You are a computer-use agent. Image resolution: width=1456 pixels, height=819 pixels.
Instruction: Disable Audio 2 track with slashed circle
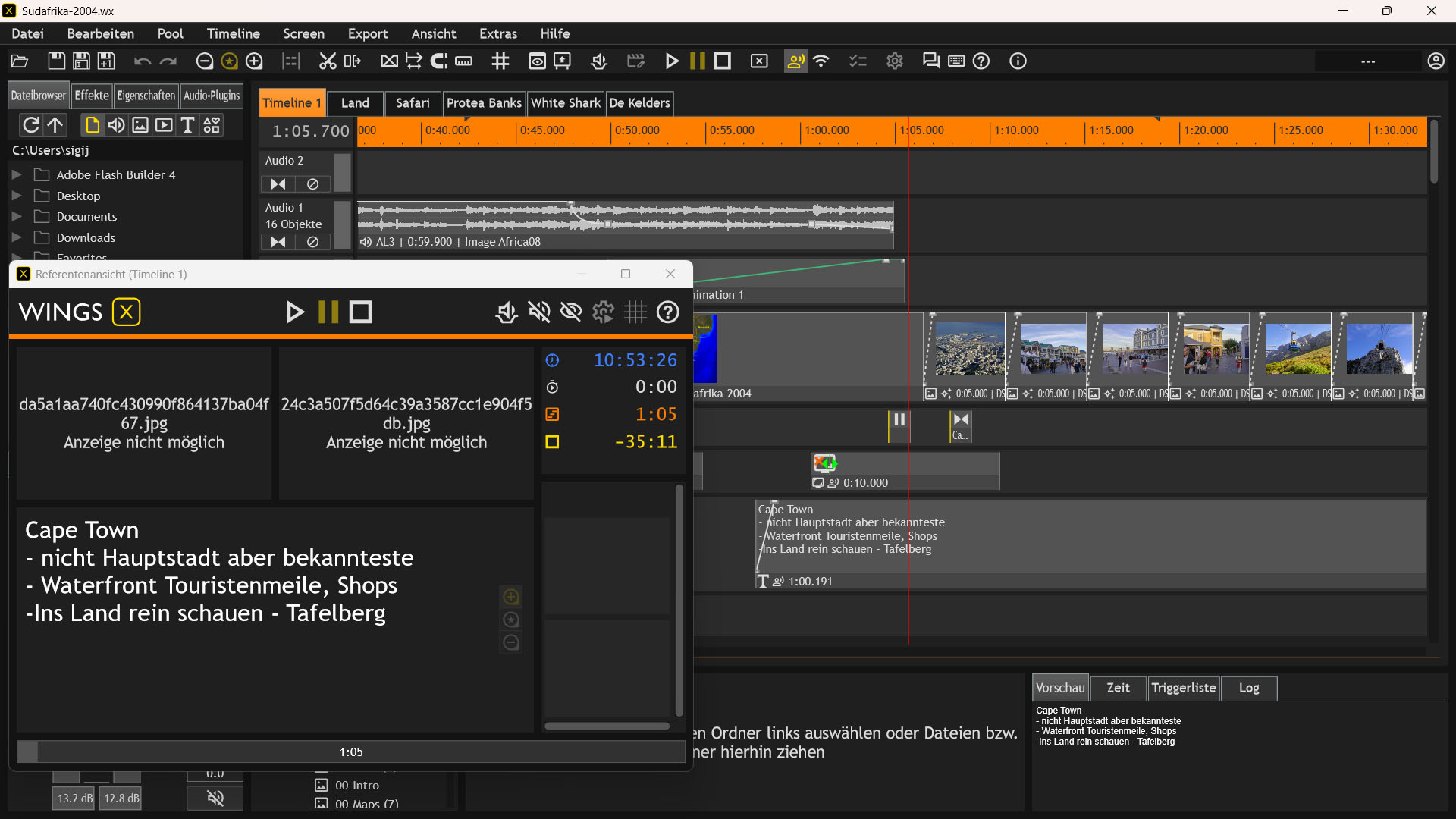pos(312,184)
